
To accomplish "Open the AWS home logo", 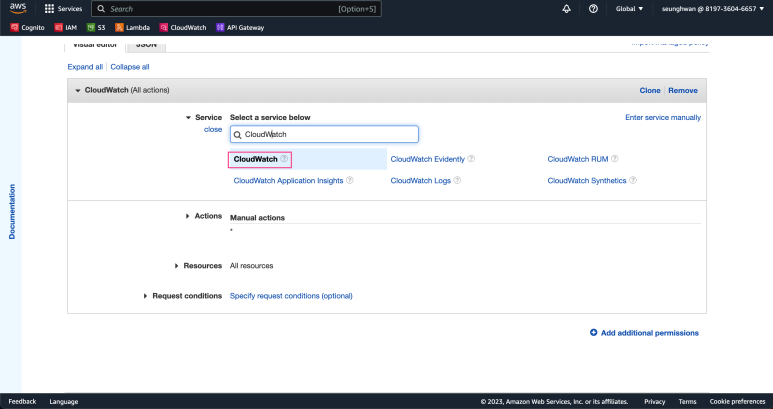I will 18,8.
